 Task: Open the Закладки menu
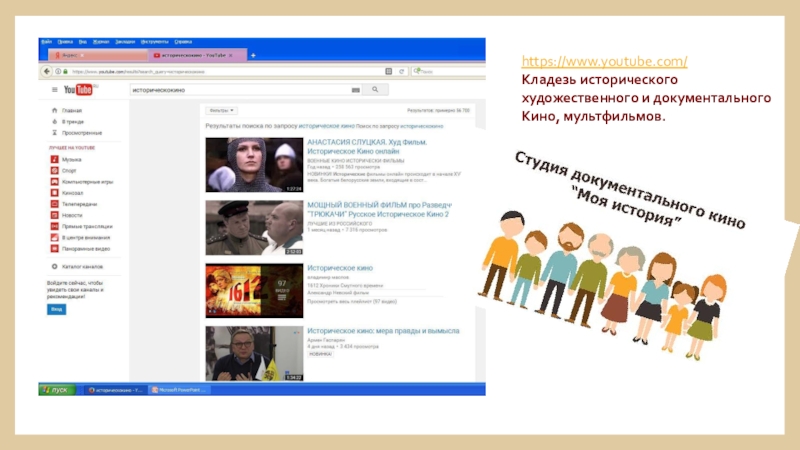tap(125, 42)
